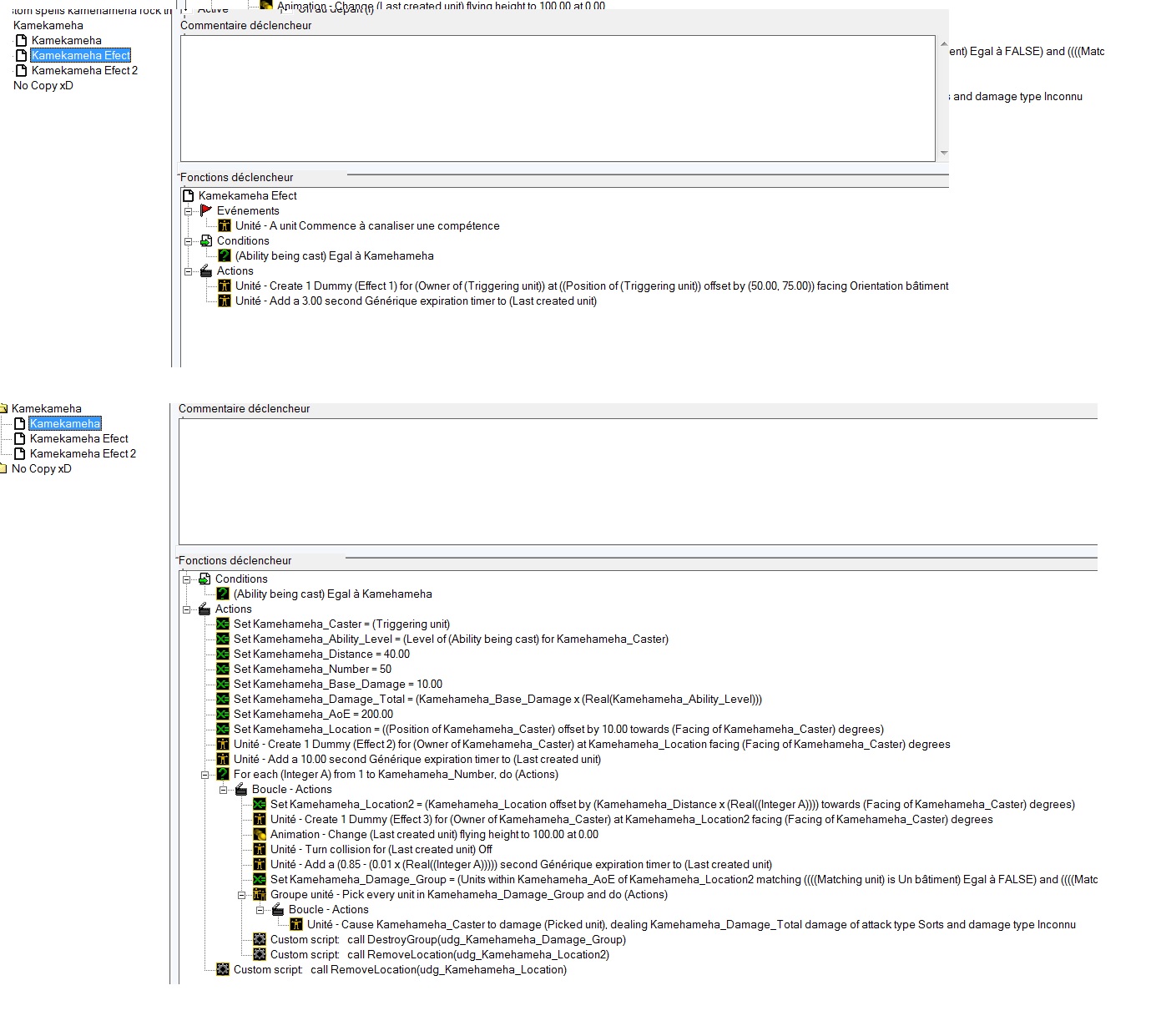Select '(Ability being cast) Egal à Kamehameha' in lower tree
The image size is (1156, 1036).
tap(333, 594)
